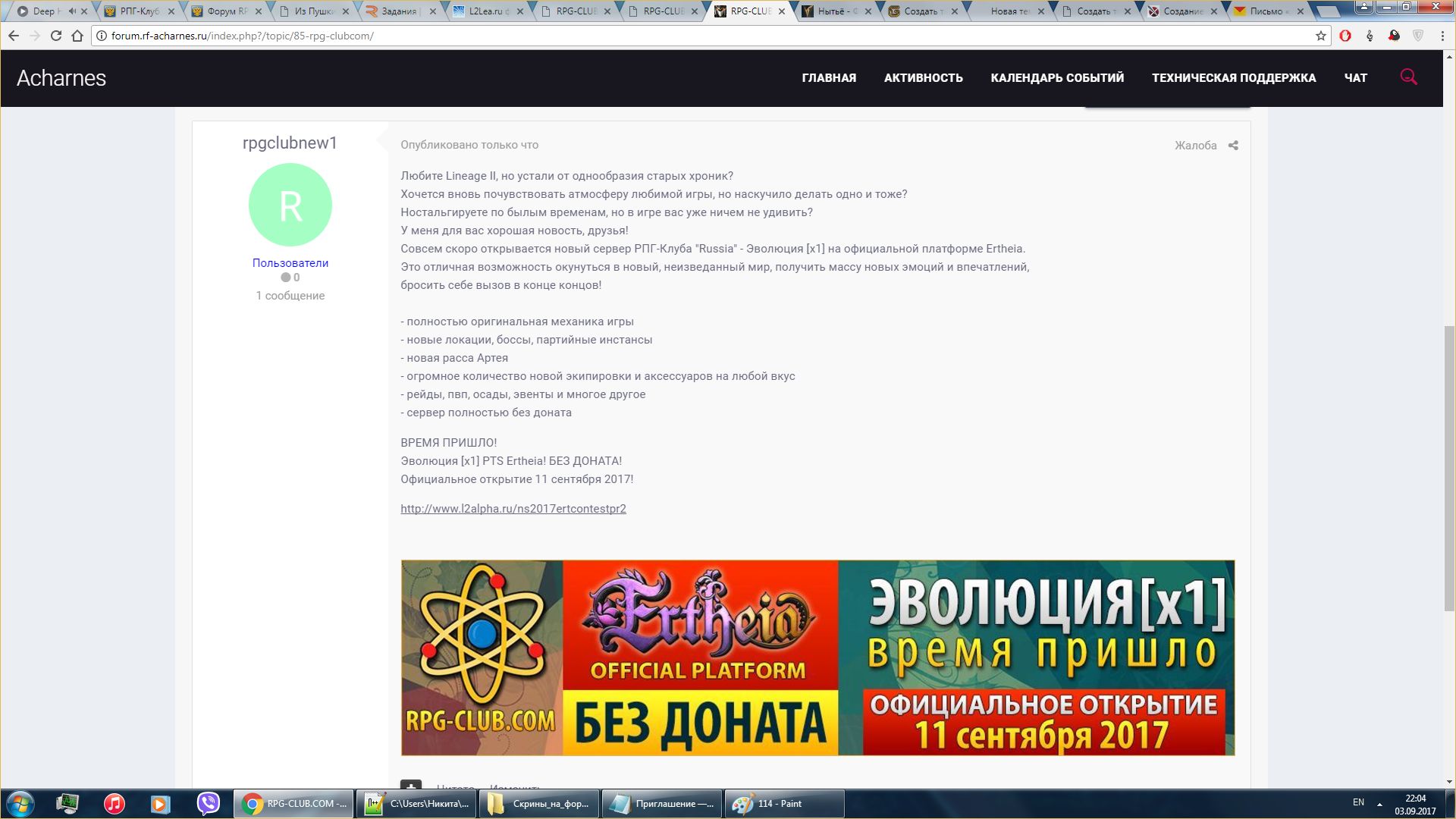Click the Опубликовано только что timestamp
Image resolution: width=1456 pixels, height=819 pixels.
(x=469, y=145)
